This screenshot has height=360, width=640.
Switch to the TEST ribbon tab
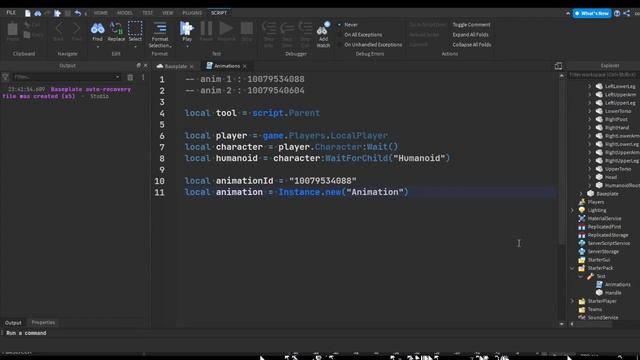(x=147, y=13)
